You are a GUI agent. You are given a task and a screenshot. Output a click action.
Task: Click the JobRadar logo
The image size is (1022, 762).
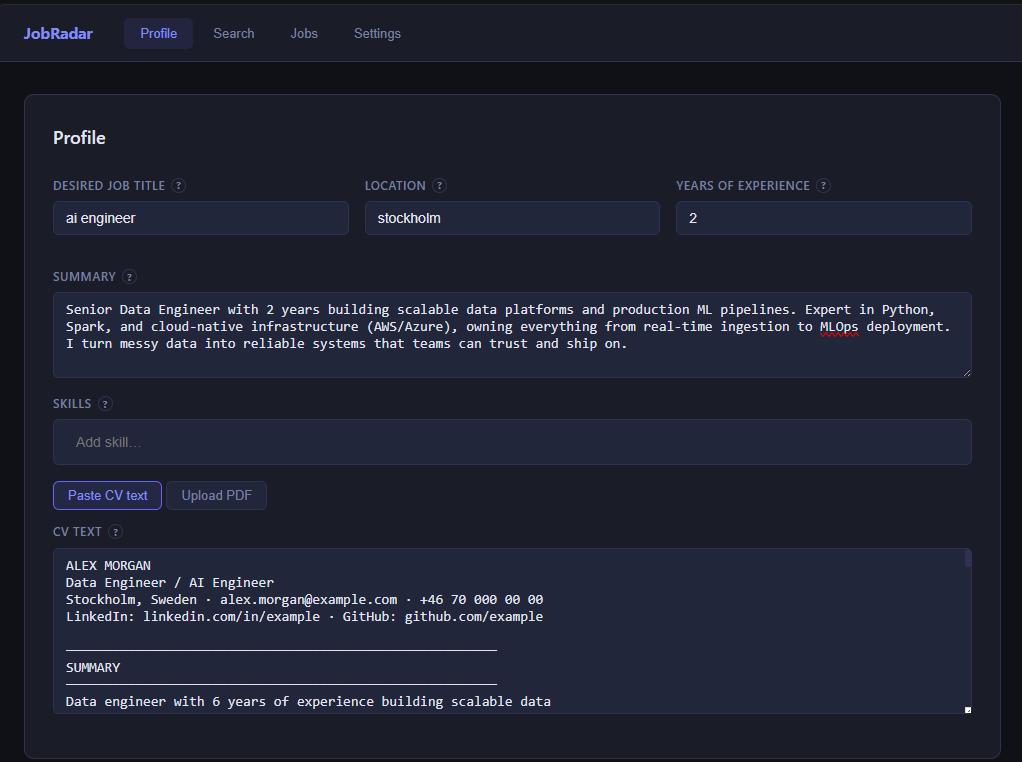[x=58, y=34]
